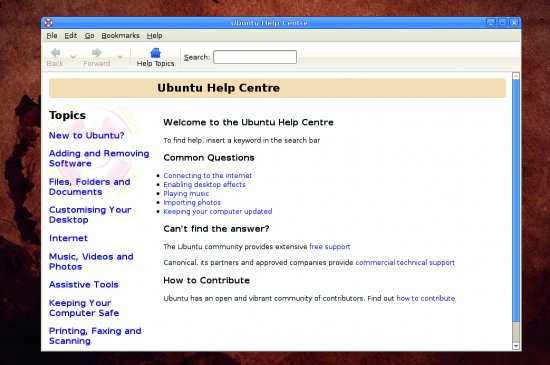Click the Back arrow icon
The image size is (550, 365).
click(55, 53)
